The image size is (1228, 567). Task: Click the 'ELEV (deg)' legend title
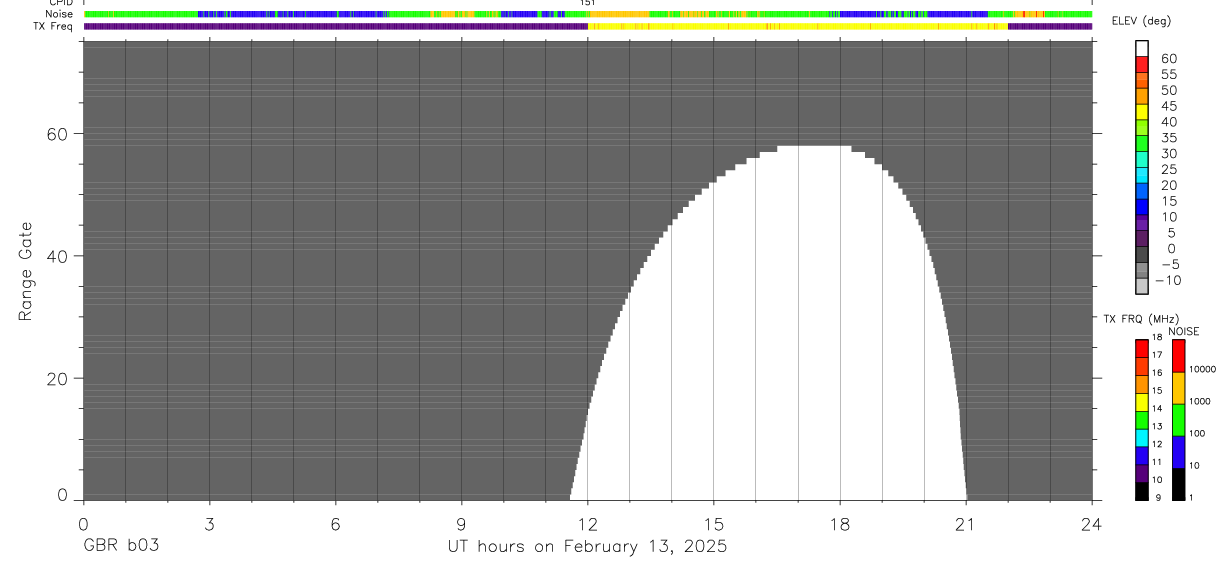(1141, 21)
